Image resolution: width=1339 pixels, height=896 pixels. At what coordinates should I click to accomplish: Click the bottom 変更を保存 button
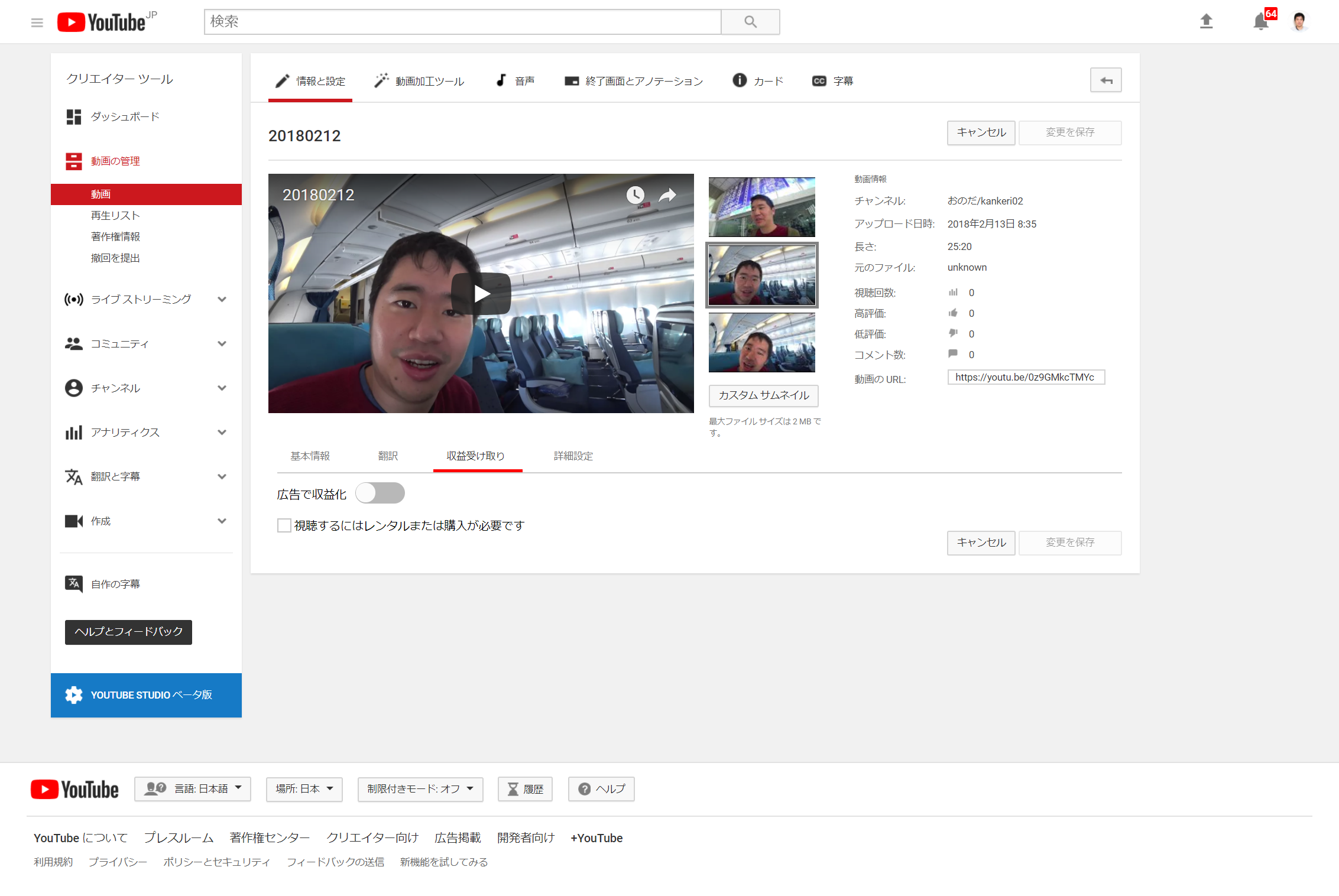(x=1070, y=543)
